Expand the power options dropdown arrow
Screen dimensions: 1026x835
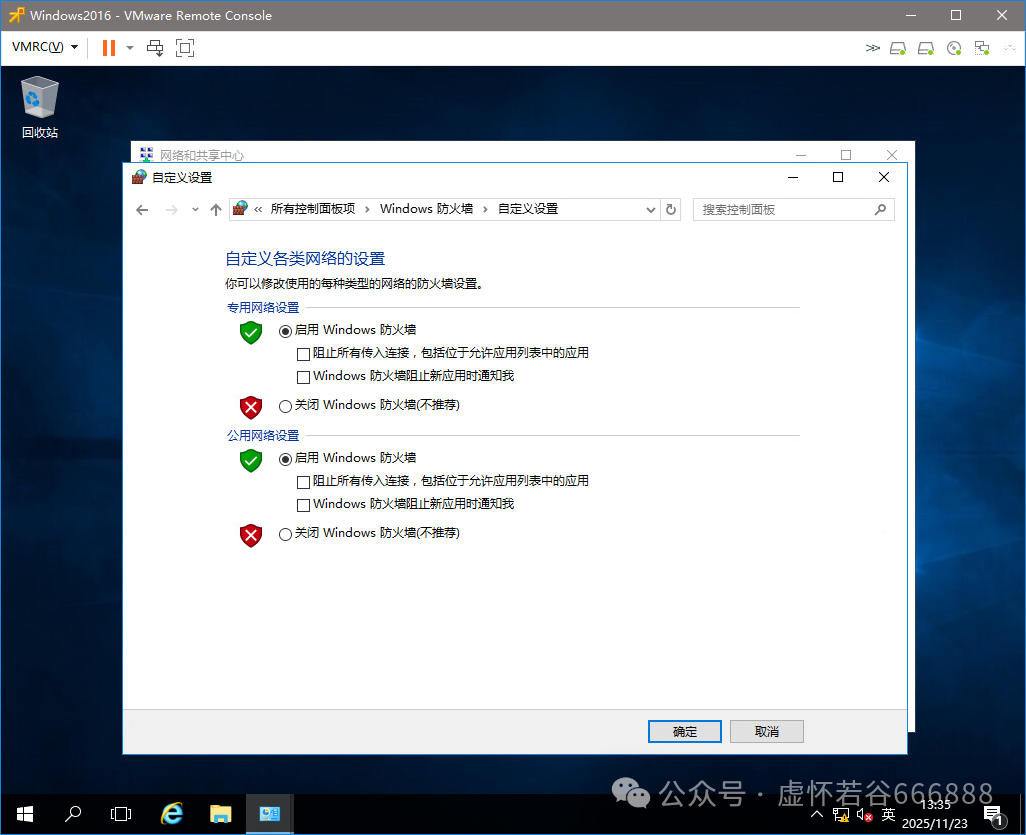tap(130, 48)
